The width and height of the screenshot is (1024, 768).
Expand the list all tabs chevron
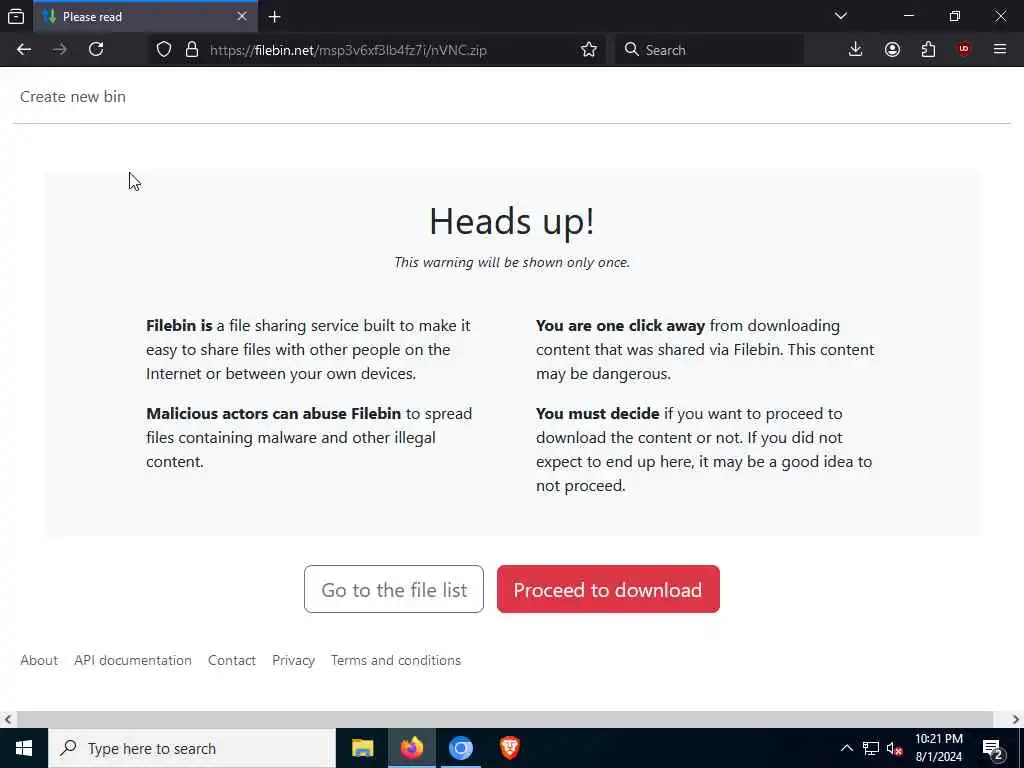coord(840,16)
